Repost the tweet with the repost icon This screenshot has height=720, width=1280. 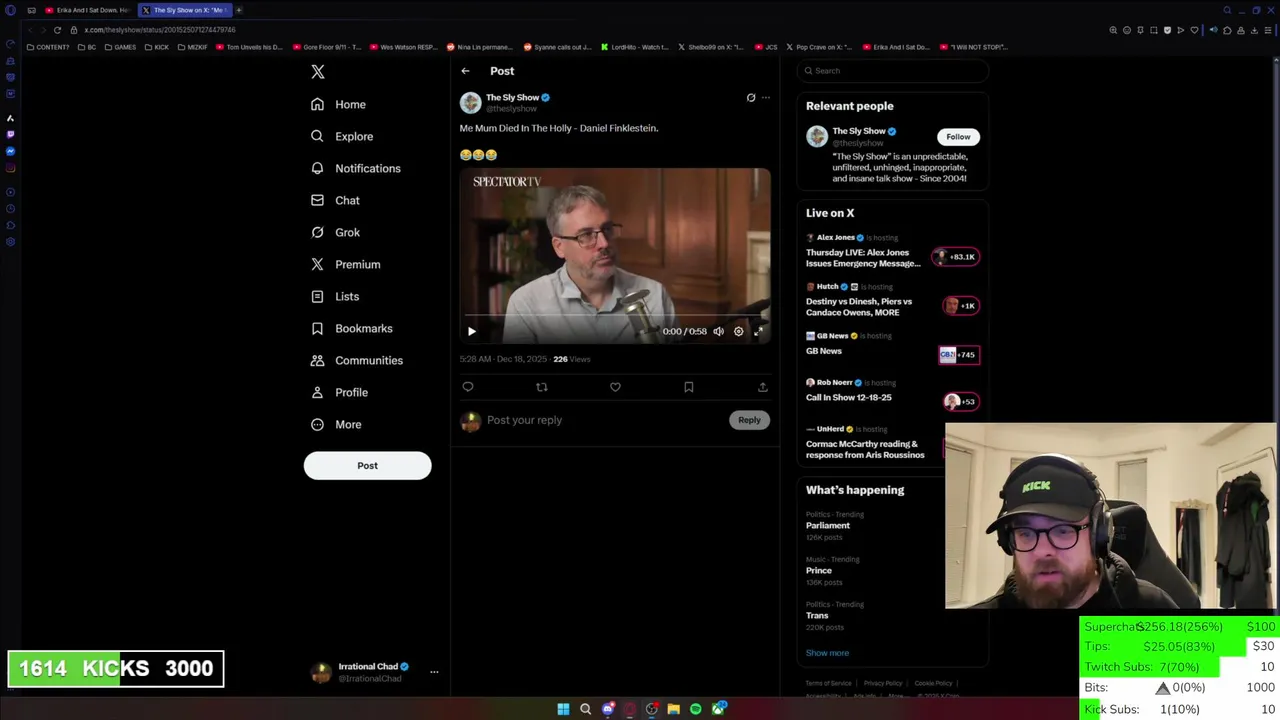tap(542, 387)
